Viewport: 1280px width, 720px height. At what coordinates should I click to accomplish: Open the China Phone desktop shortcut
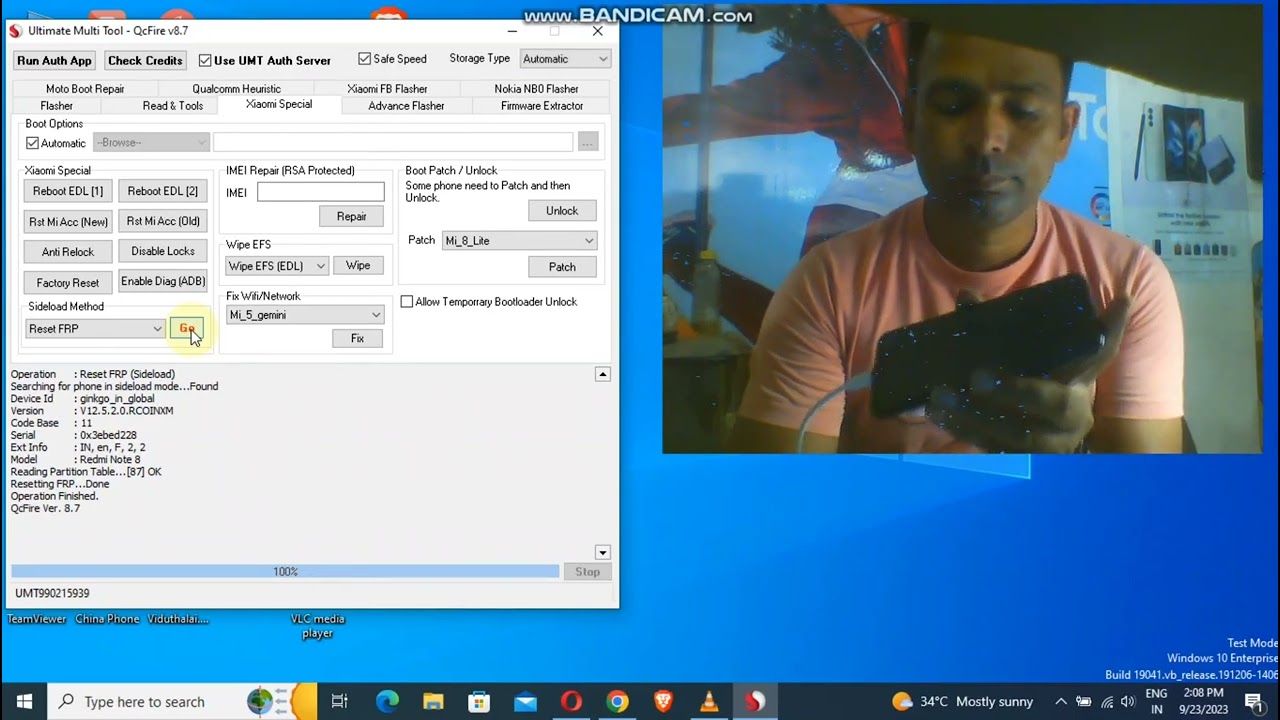click(x=107, y=619)
